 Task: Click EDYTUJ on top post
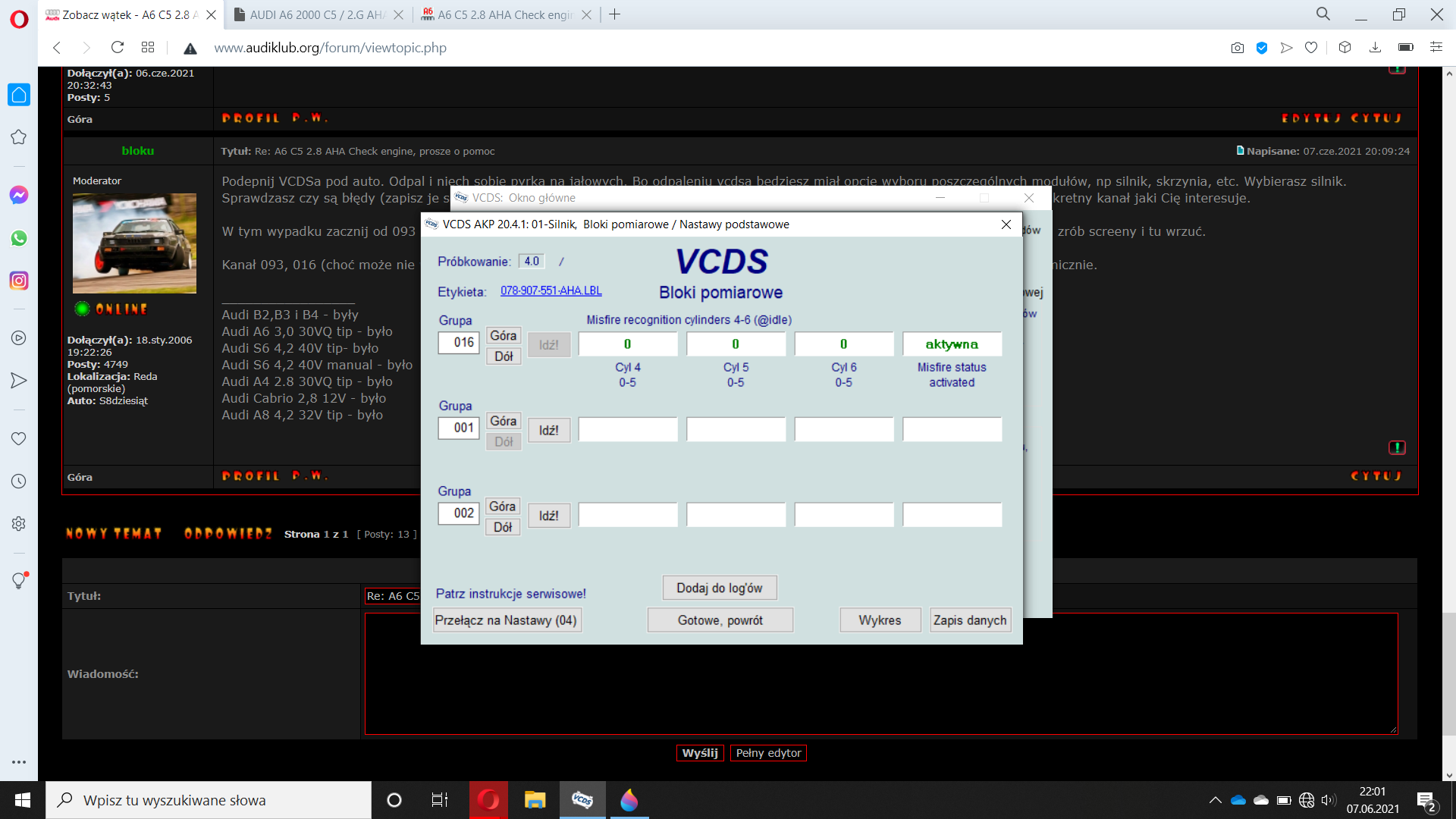pyautogui.click(x=1311, y=118)
